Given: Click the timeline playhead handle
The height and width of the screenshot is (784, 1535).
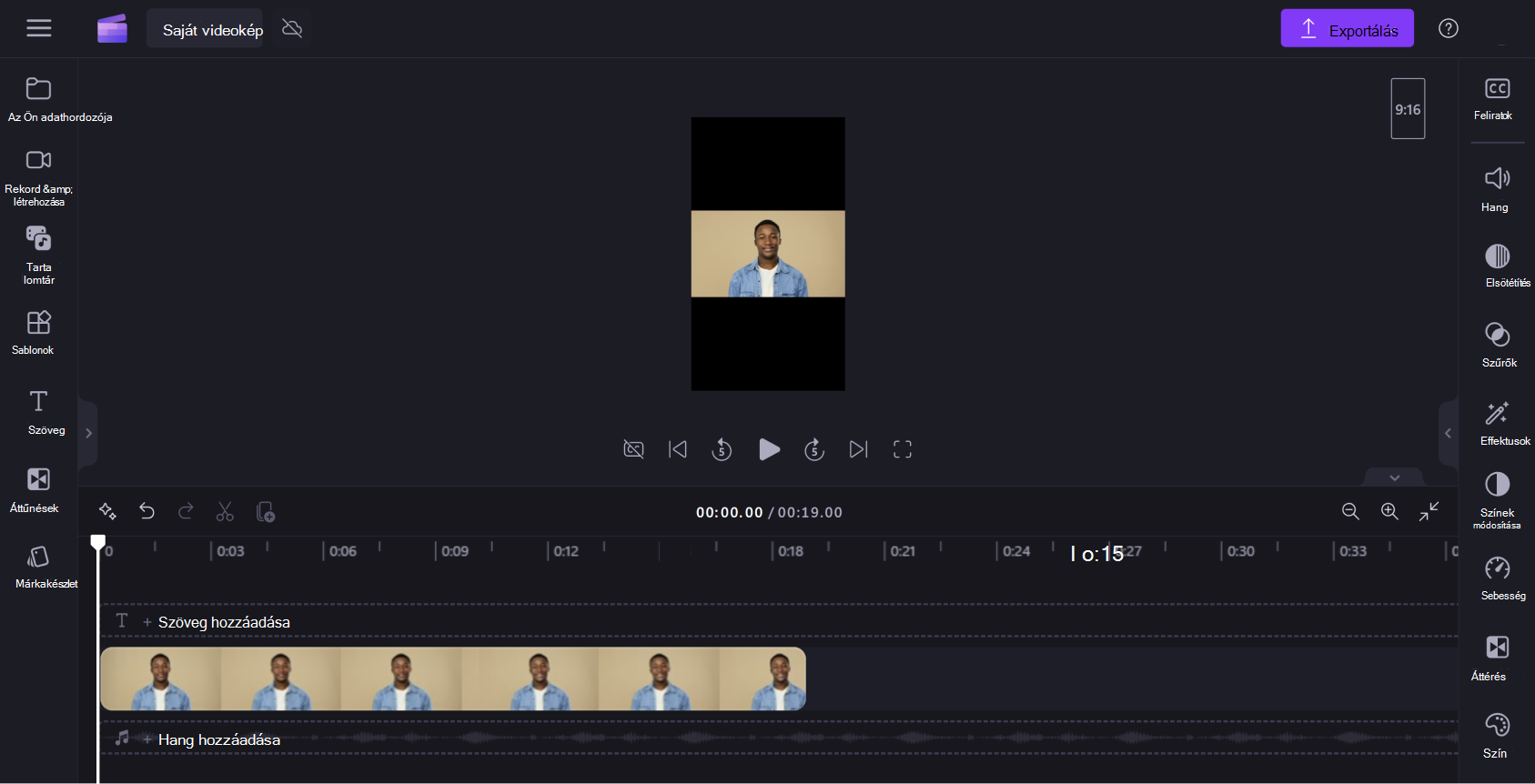Looking at the screenshot, I should (x=98, y=542).
